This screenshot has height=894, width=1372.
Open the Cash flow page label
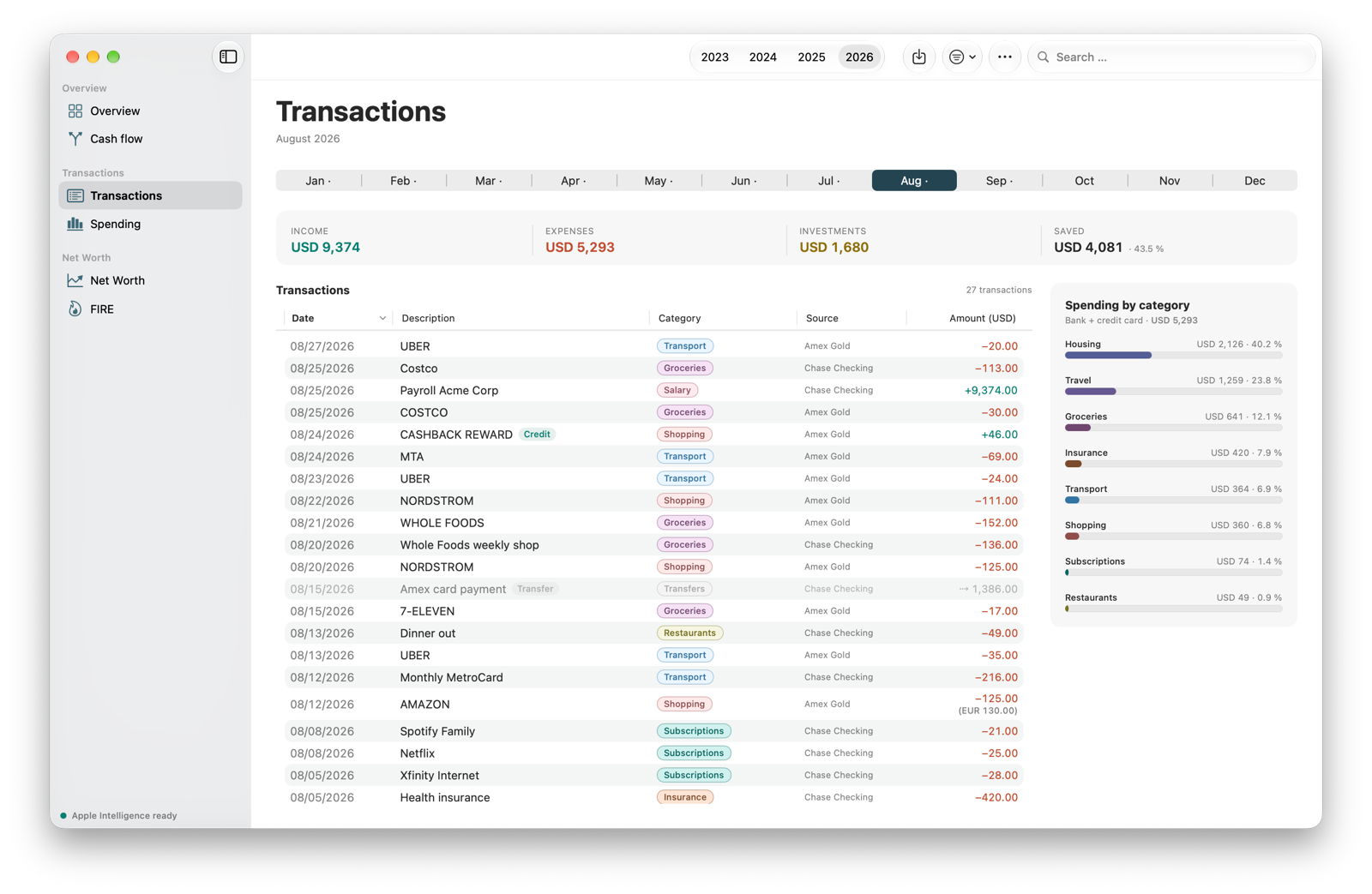(x=117, y=139)
